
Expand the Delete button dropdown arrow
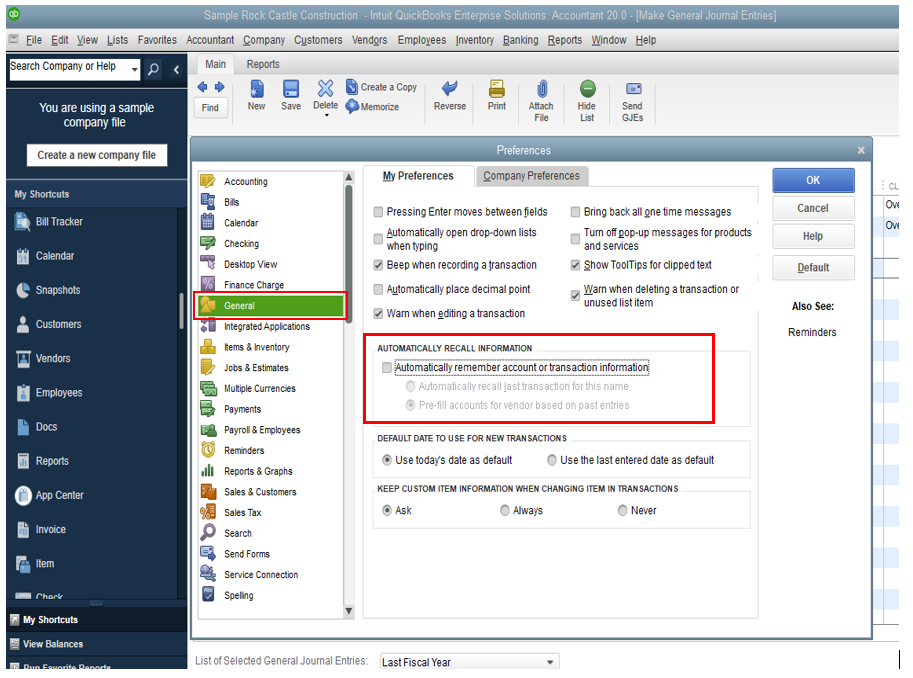click(326, 116)
